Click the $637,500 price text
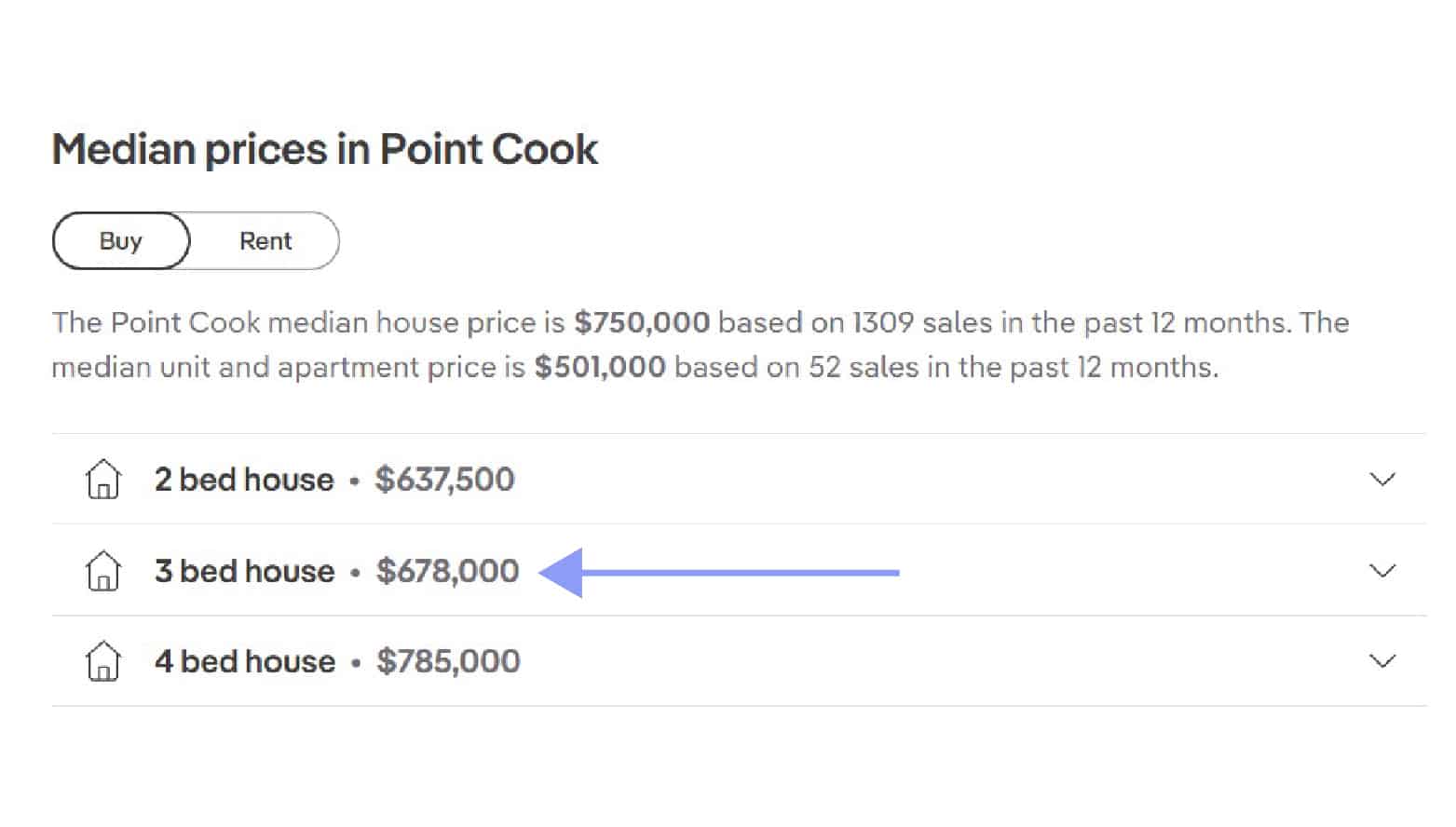The height and width of the screenshot is (827, 1456). click(444, 480)
